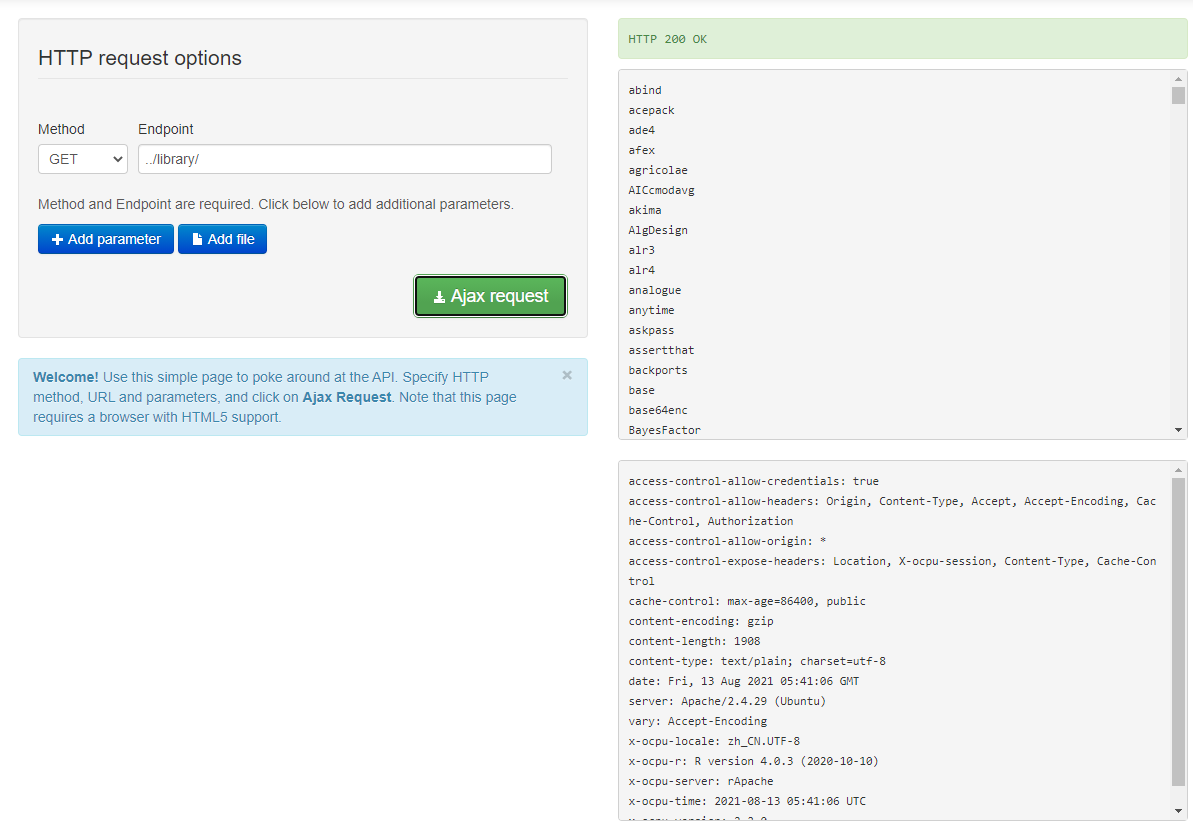The image size is (1193, 829).
Task: Click the upload icon inside Ajax request button
Action: click(x=440, y=296)
